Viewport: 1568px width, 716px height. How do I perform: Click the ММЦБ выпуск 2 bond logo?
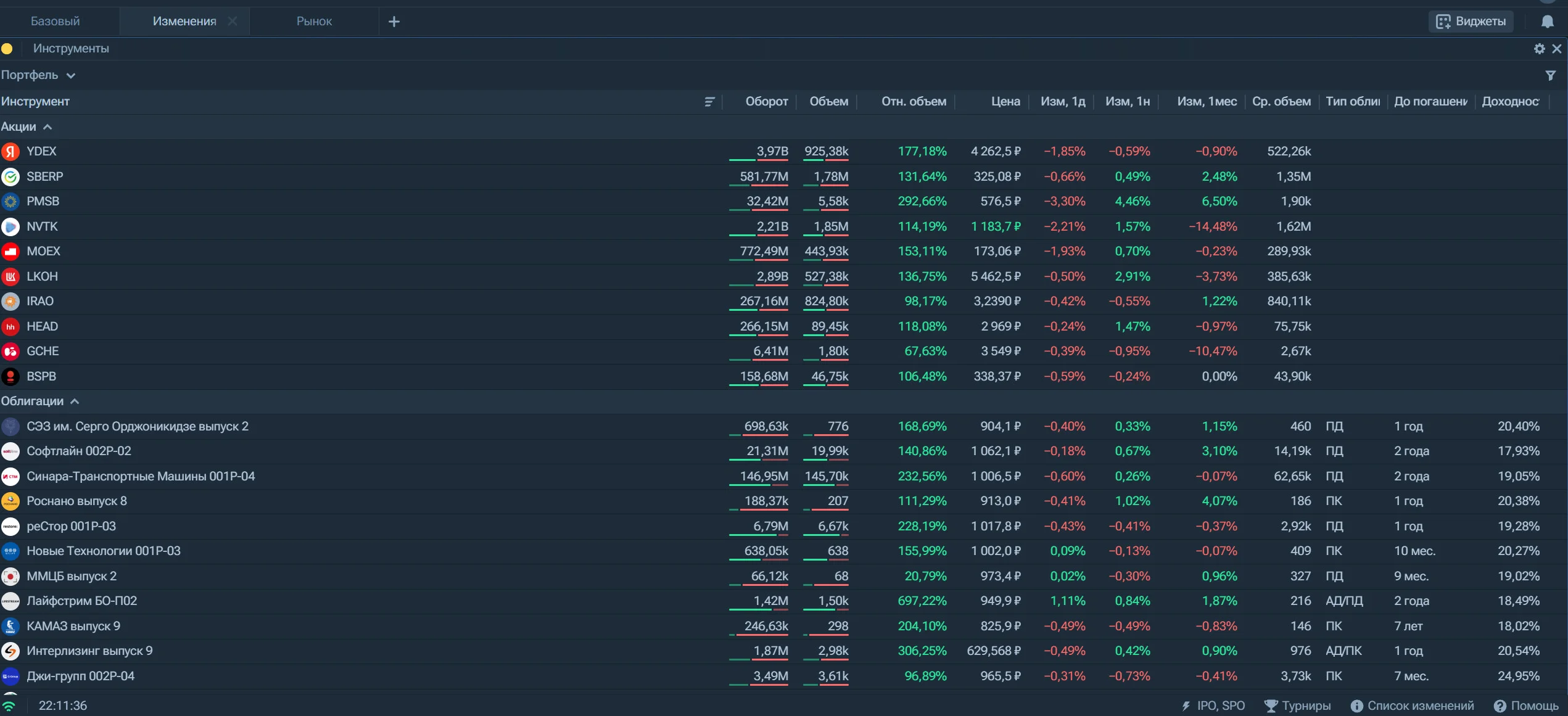click(10, 577)
